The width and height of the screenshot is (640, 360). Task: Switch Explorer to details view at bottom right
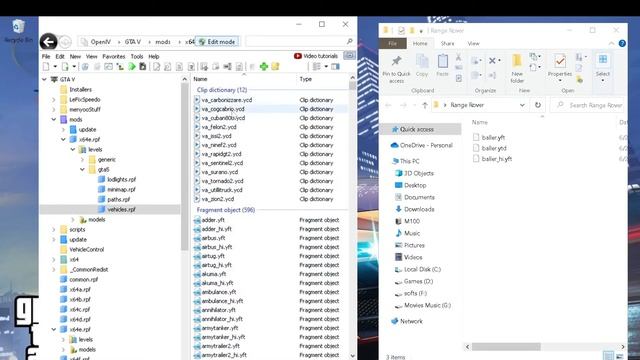tap(609, 356)
